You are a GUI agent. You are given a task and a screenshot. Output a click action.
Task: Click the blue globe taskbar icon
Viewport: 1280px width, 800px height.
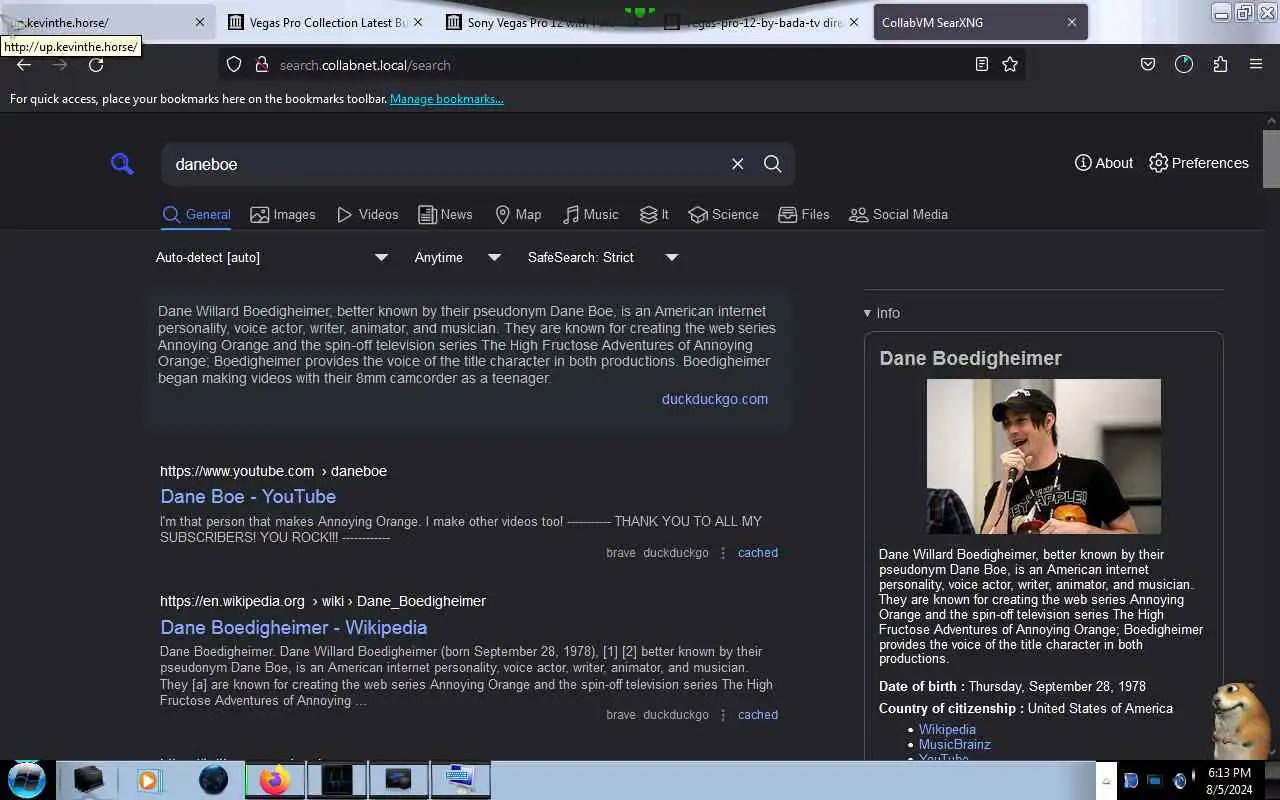click(x=213, y=780)
